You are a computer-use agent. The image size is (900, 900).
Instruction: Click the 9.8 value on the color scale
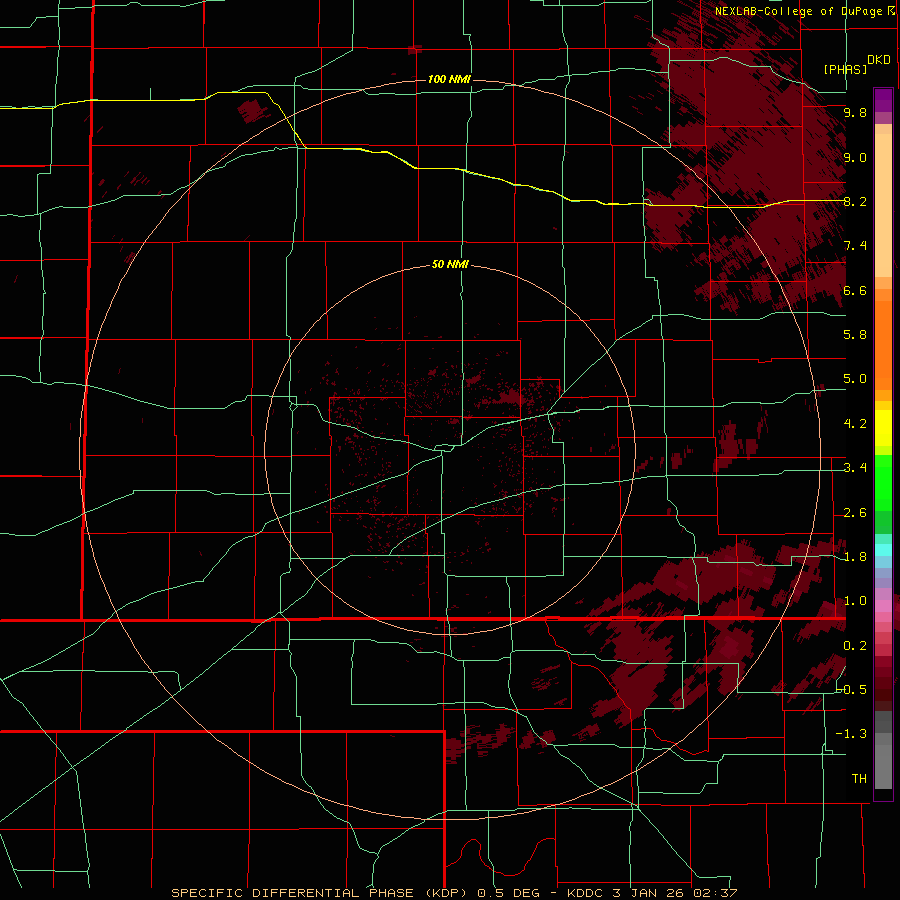(855, 112)
